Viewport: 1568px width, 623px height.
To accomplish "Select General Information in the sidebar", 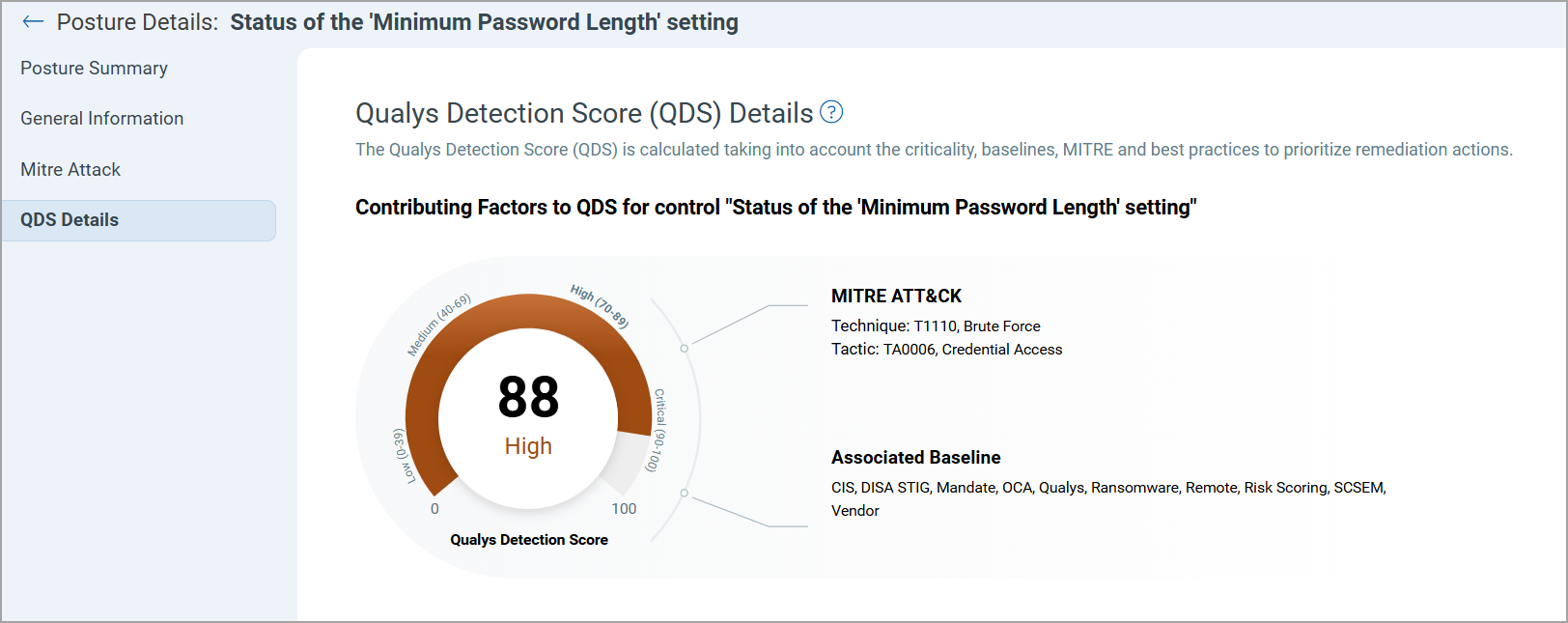I will coord(101,119).
